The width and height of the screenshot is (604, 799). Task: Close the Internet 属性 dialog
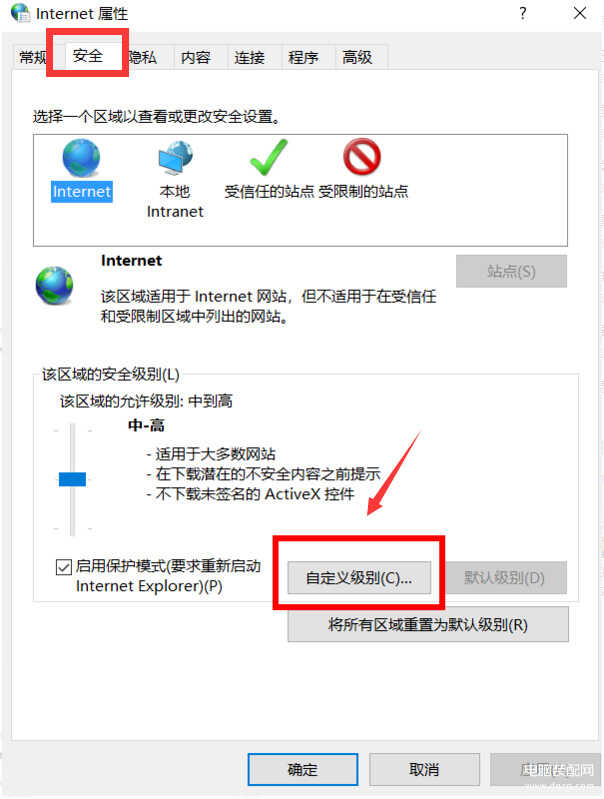point(580,13)
